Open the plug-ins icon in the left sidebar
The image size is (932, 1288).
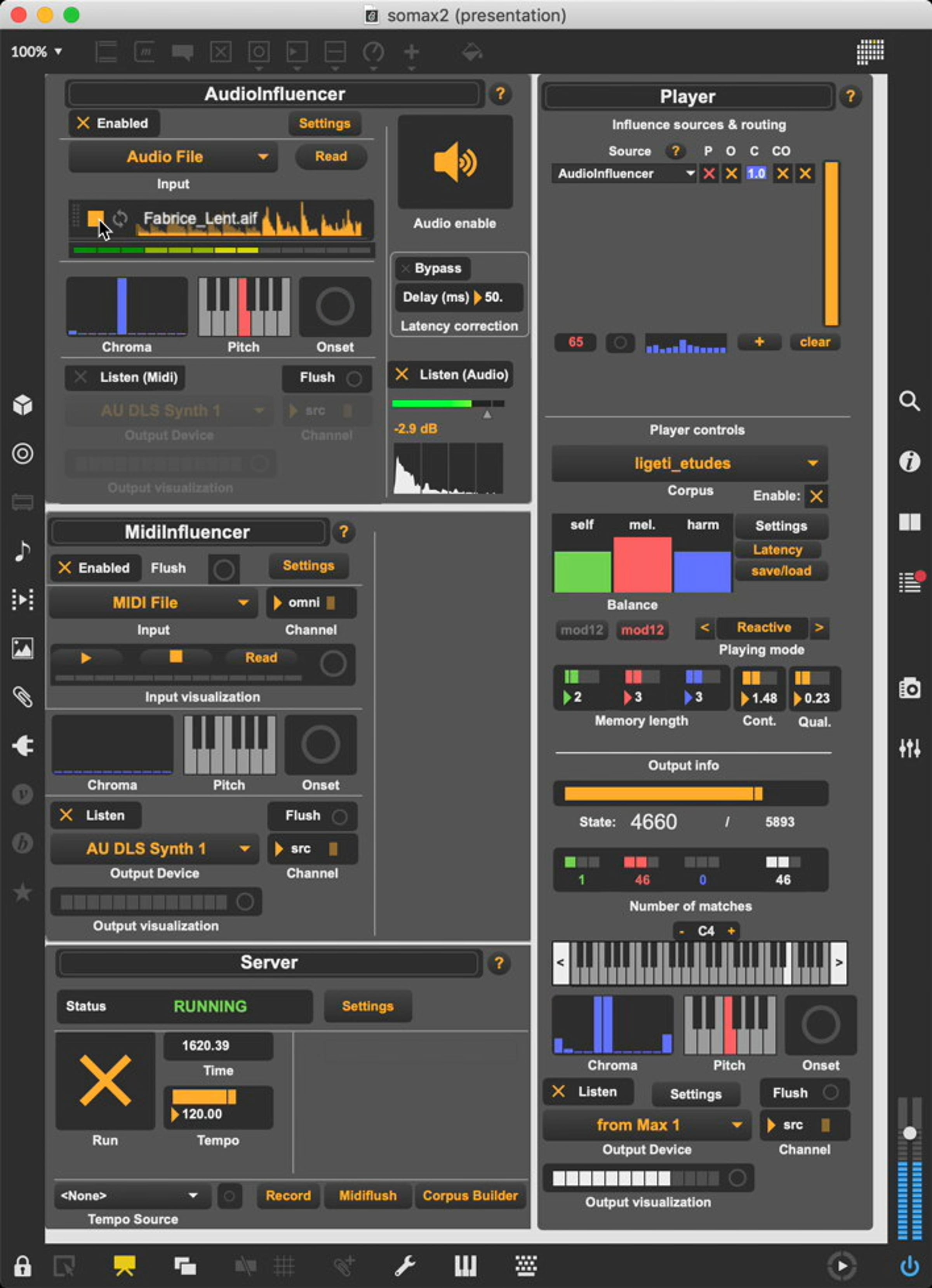(23, 746)
